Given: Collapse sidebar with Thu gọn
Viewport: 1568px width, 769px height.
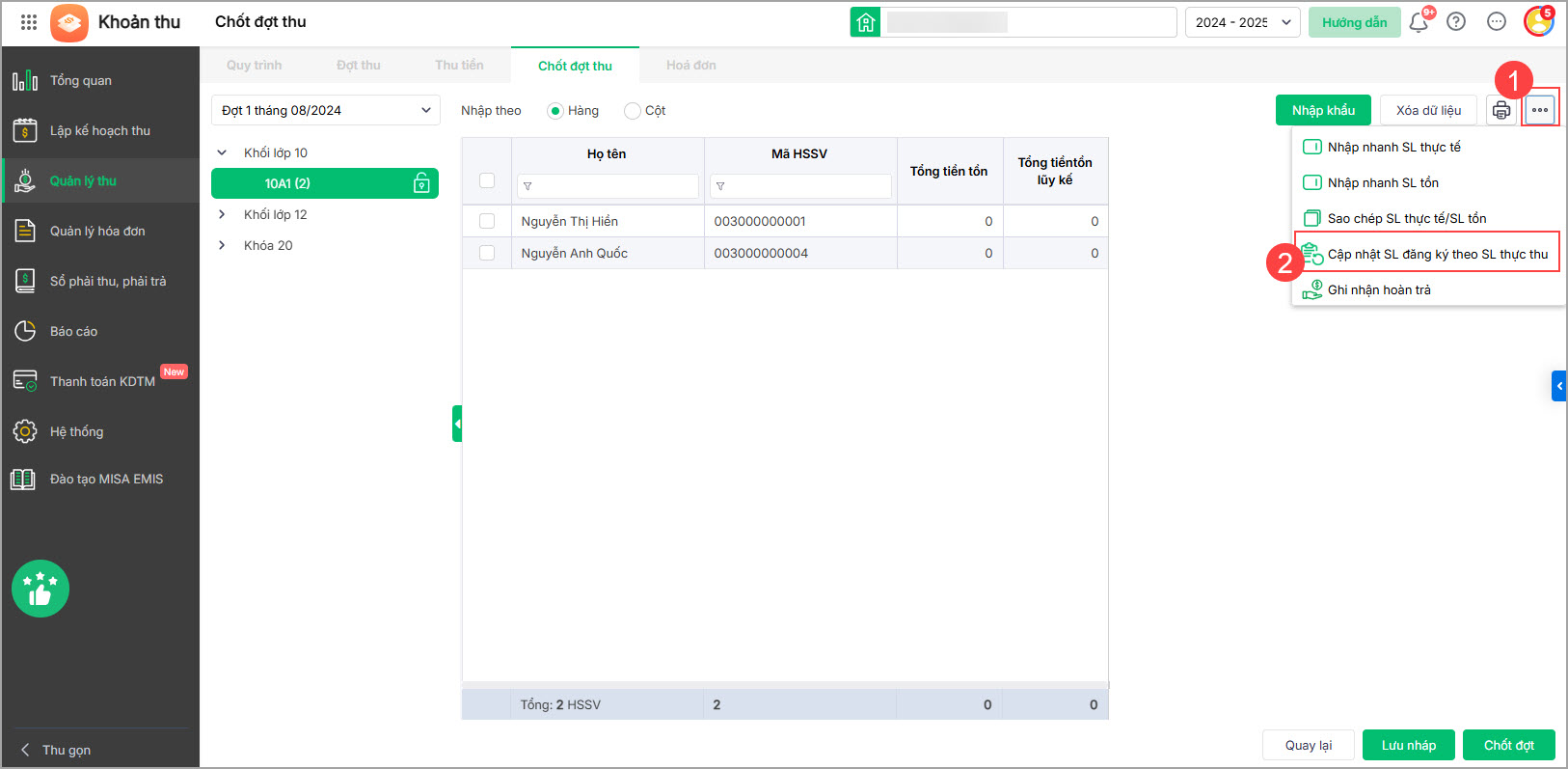Looking at the screenshot, I should 56,750.
